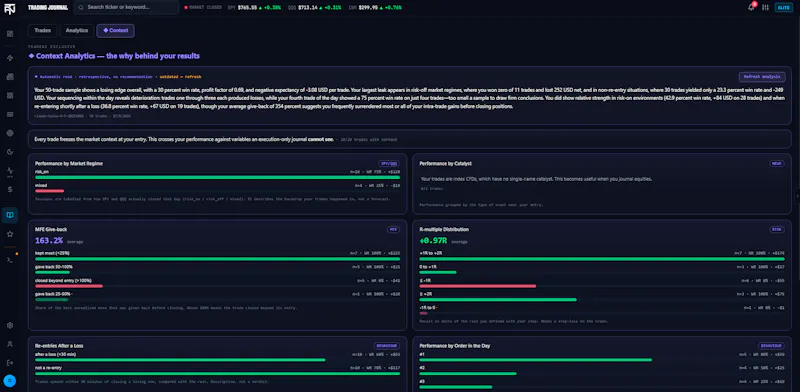Viewport: 800px width, 392px height.
Task: Click the RISK tag on R-multiple card
Action: click(x=777, y=230)
